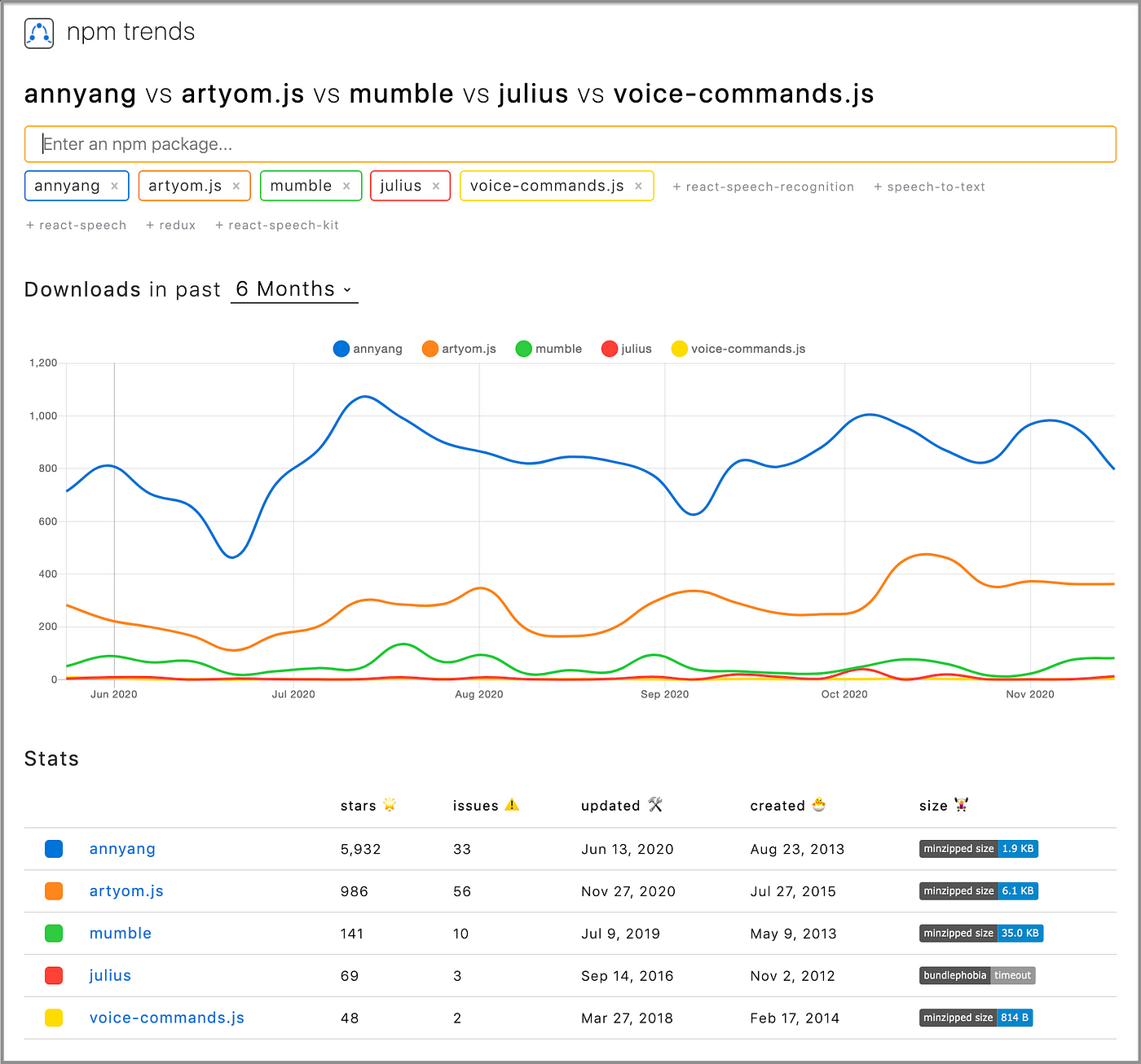Click mumble created date May 9, 2013

tap(793, 934)
